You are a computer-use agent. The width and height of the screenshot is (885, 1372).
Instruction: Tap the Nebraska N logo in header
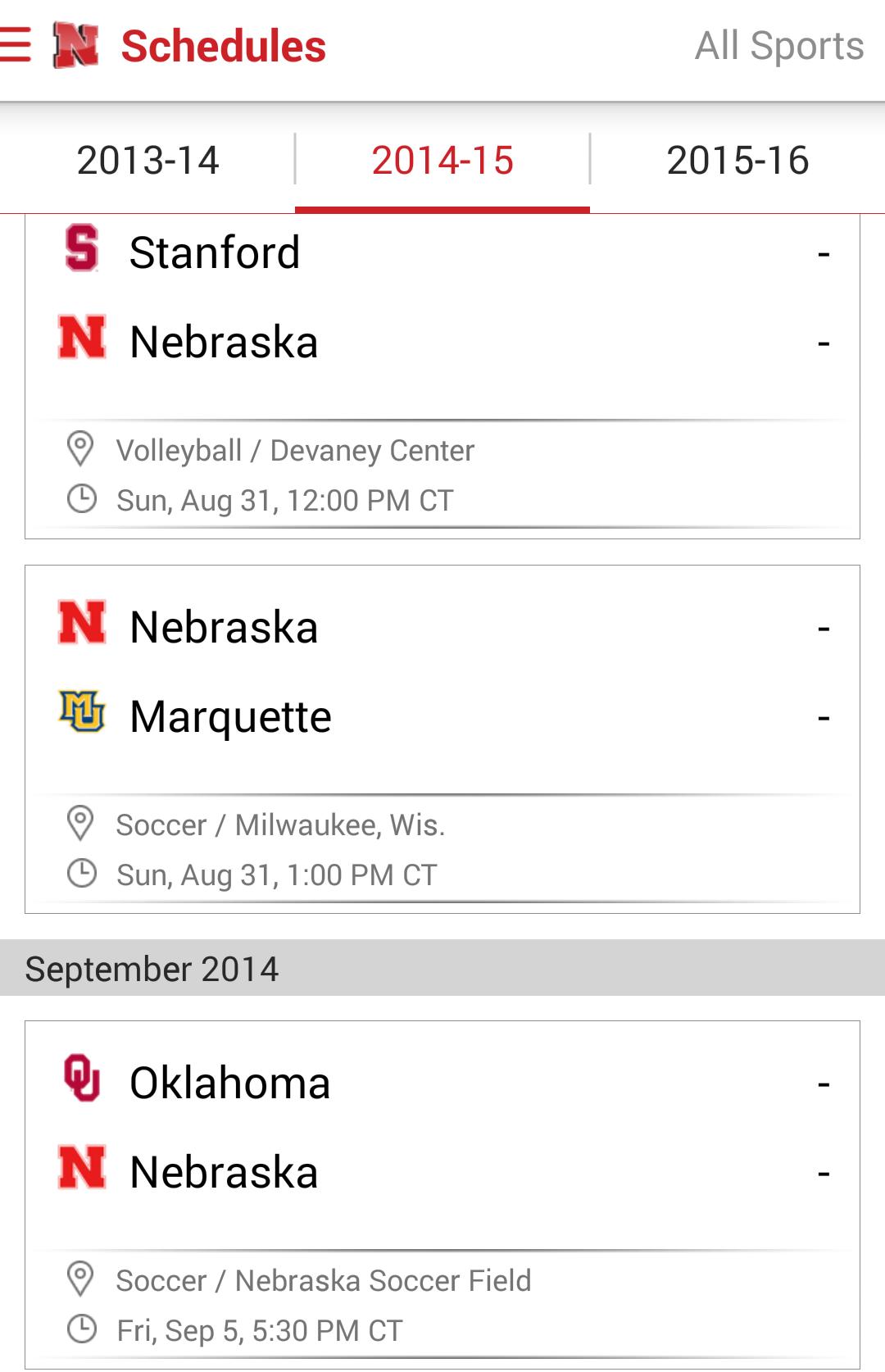click(75, 45)
